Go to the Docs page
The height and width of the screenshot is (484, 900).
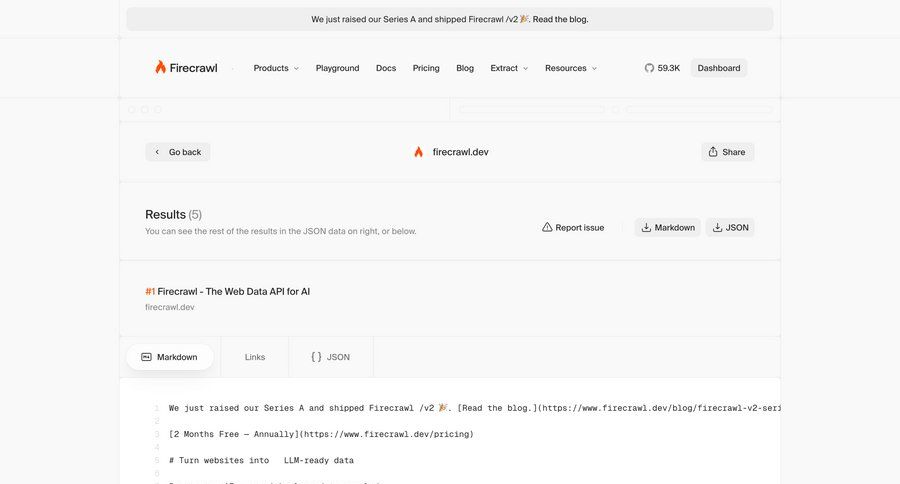coord(386,68)
